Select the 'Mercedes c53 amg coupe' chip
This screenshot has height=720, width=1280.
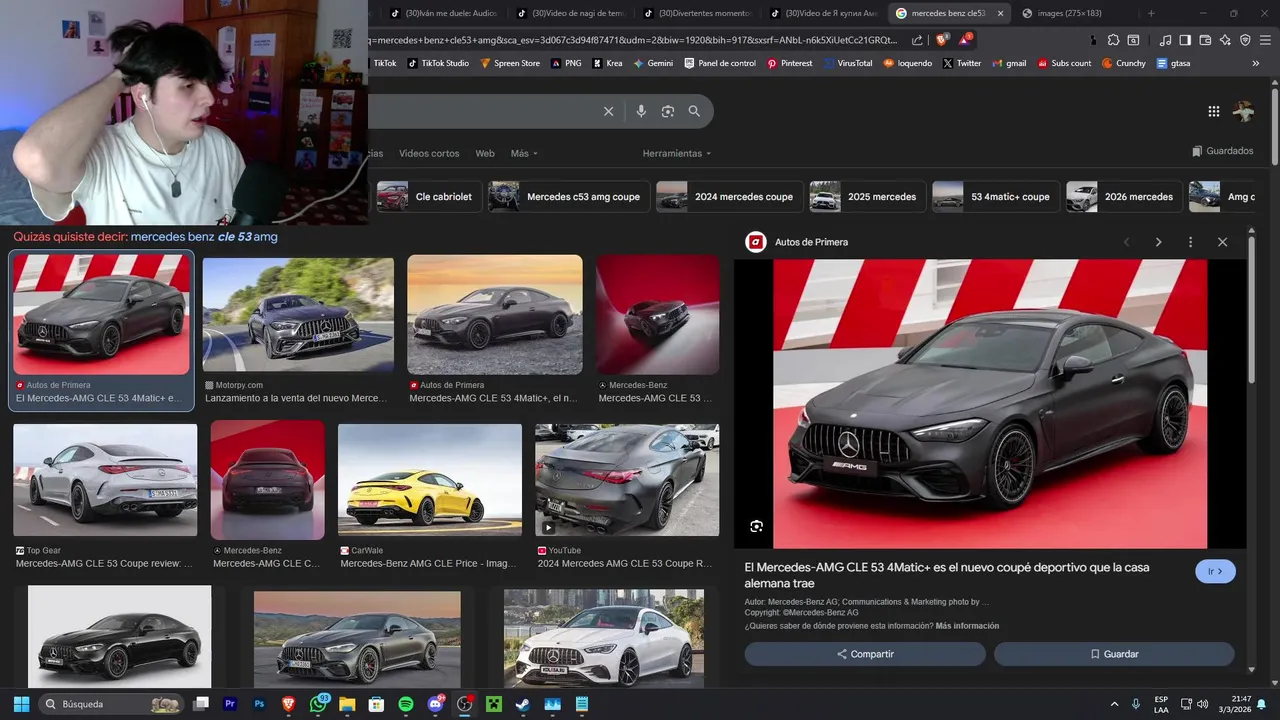pos(569,197)
